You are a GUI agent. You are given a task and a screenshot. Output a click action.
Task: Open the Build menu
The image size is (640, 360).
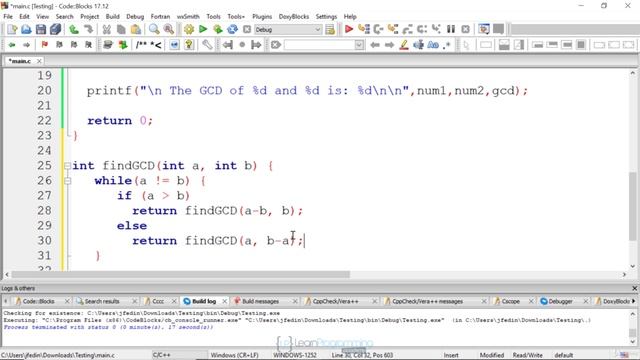pyautogui.click(x=112, y=16)
